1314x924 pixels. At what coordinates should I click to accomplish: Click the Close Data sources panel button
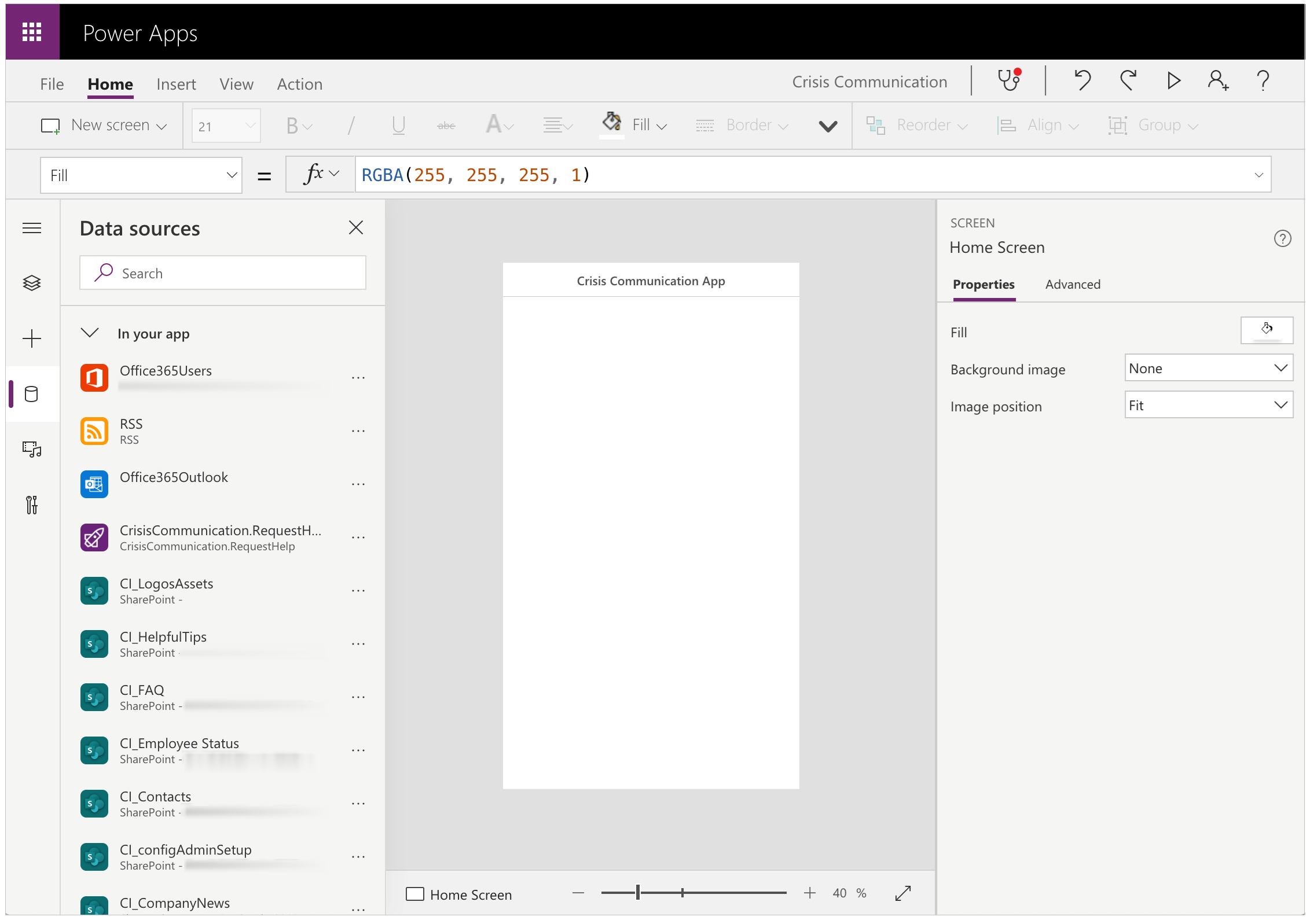(x=356, y=227)
